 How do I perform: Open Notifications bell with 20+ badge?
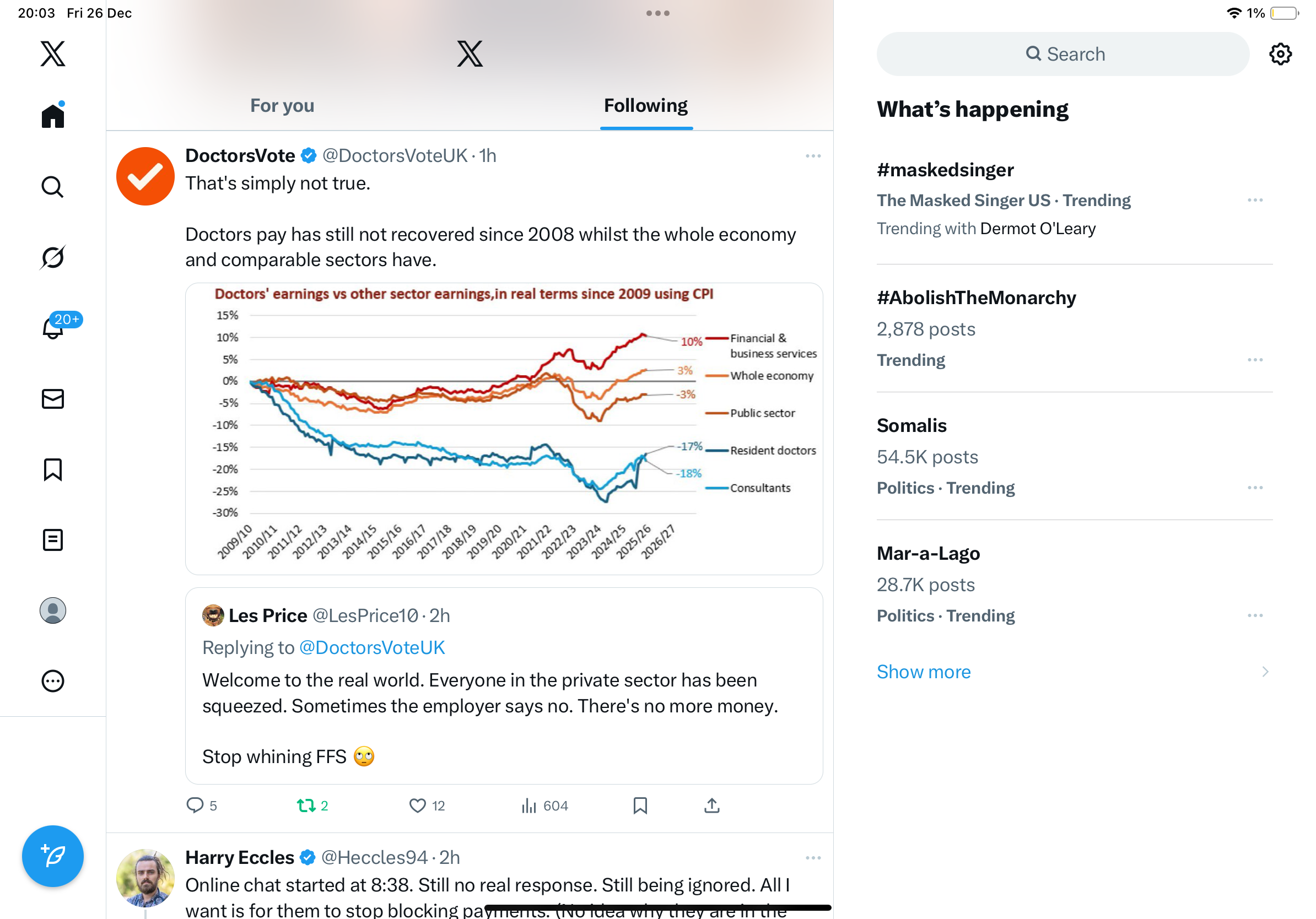pos(53,328)
